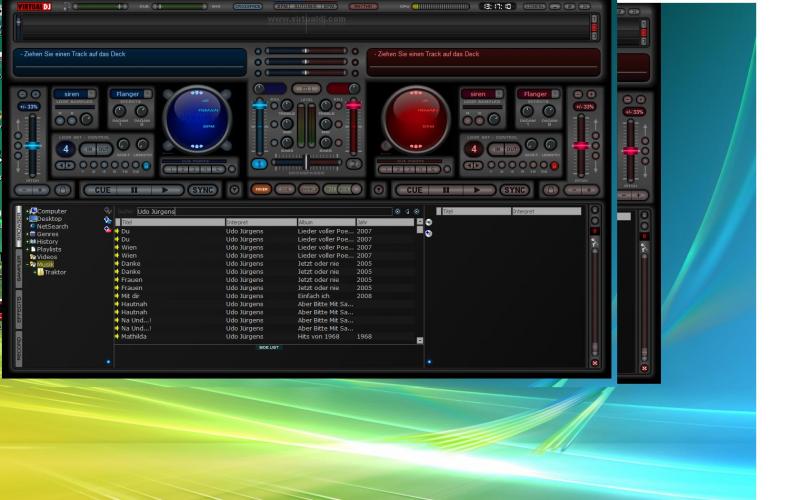This screenshot has width=800, height=500.
Task: Click the right deck pitch range 33% button
Action: (584, 107)
